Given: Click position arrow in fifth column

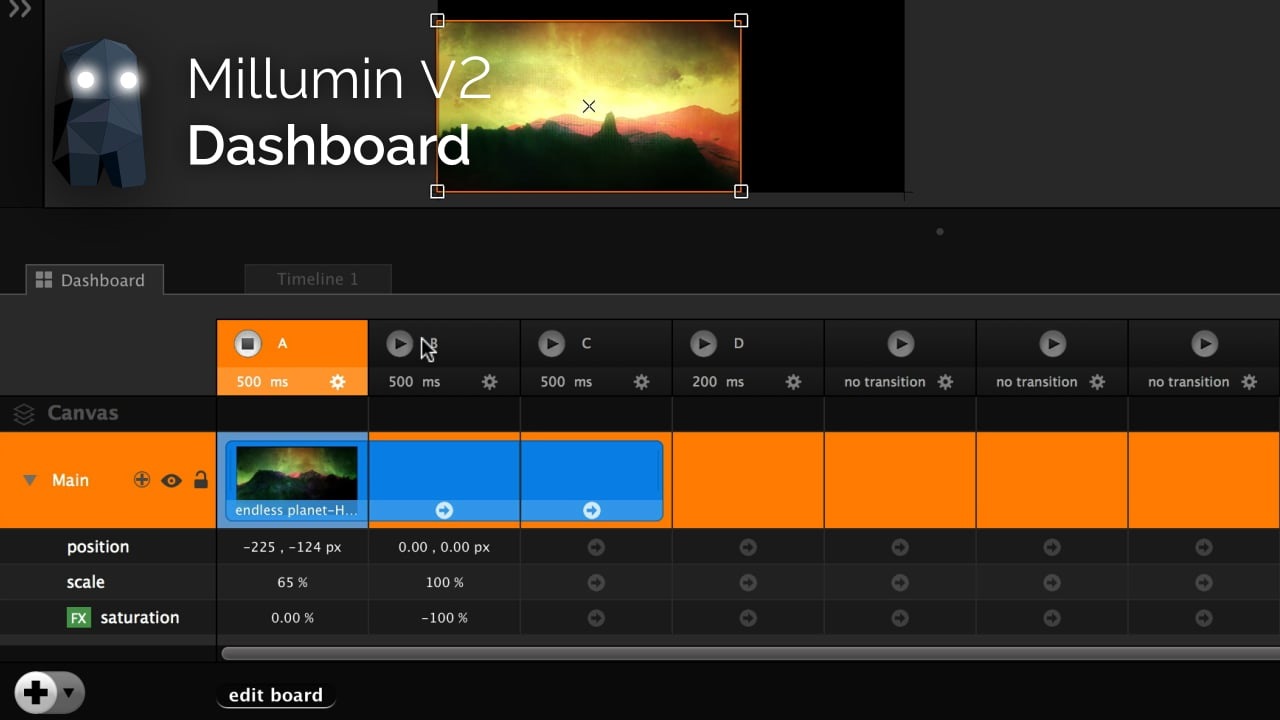Looking at the screenshot, I should [900, 547].
